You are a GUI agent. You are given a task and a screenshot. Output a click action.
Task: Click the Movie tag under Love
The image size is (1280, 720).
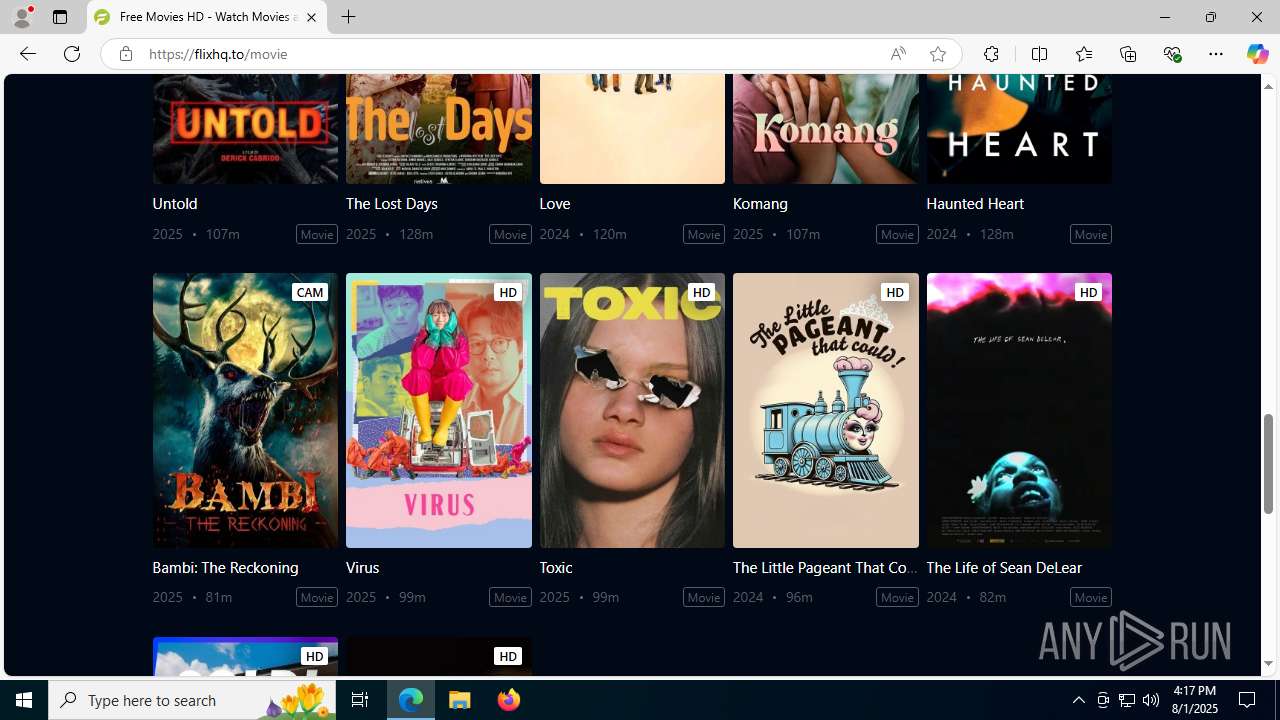(704, 234)
